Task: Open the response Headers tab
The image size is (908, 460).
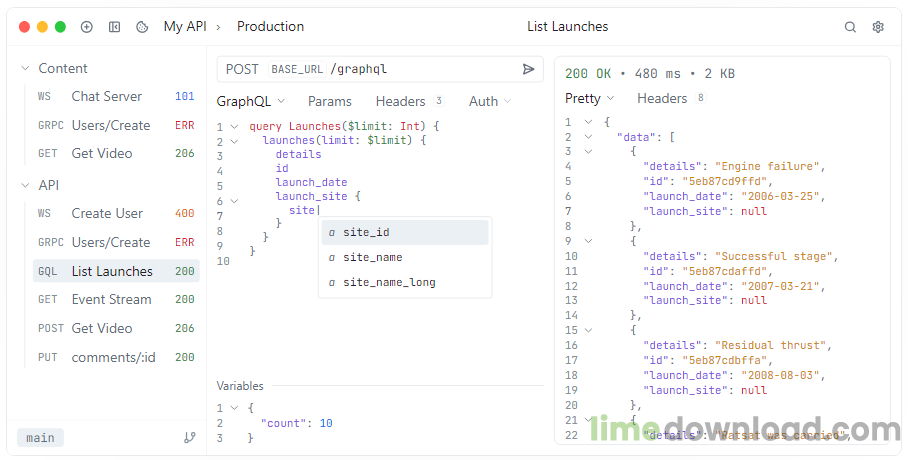Action: [662, 98]
